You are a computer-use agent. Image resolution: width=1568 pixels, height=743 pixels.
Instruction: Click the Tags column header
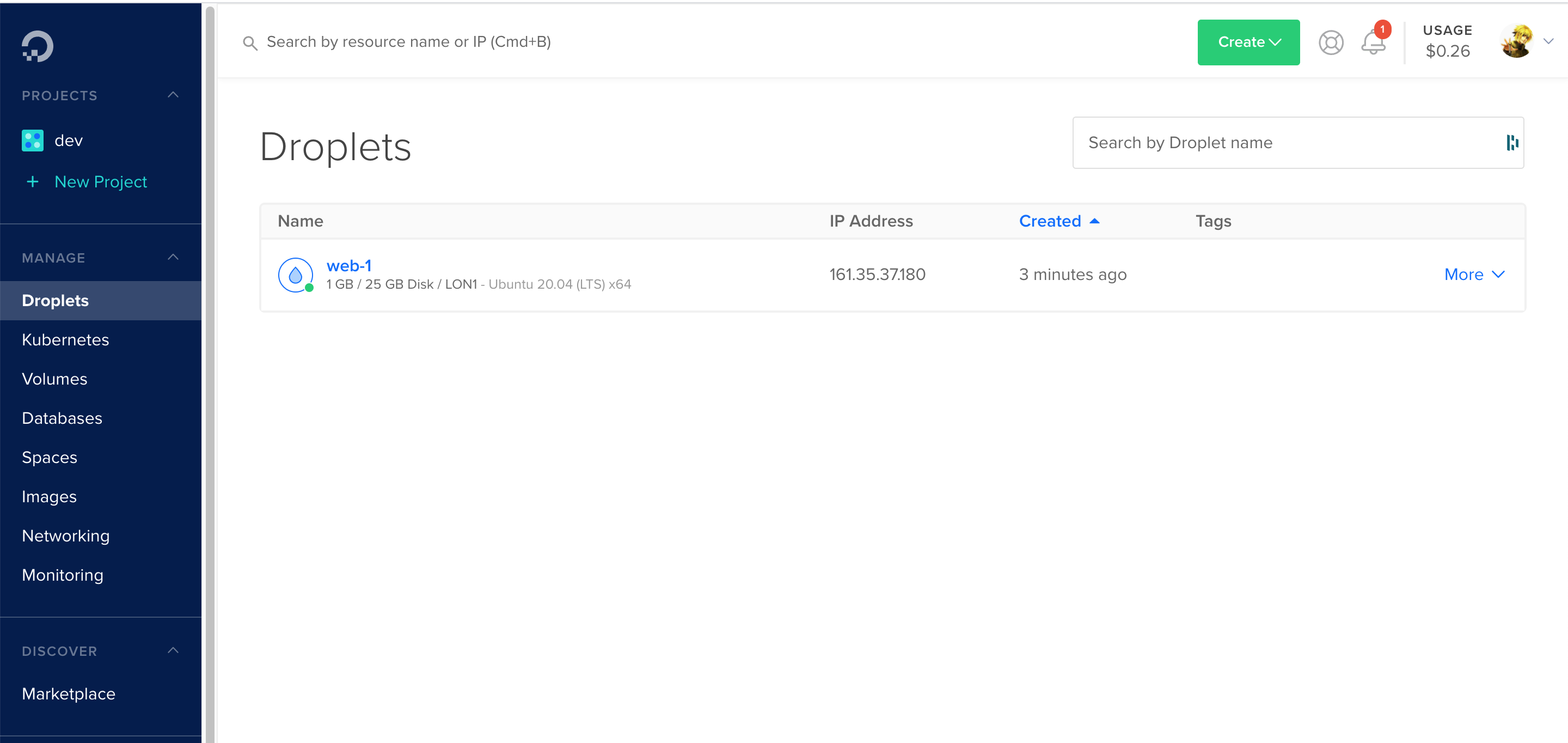click(x=1213, y=221)
